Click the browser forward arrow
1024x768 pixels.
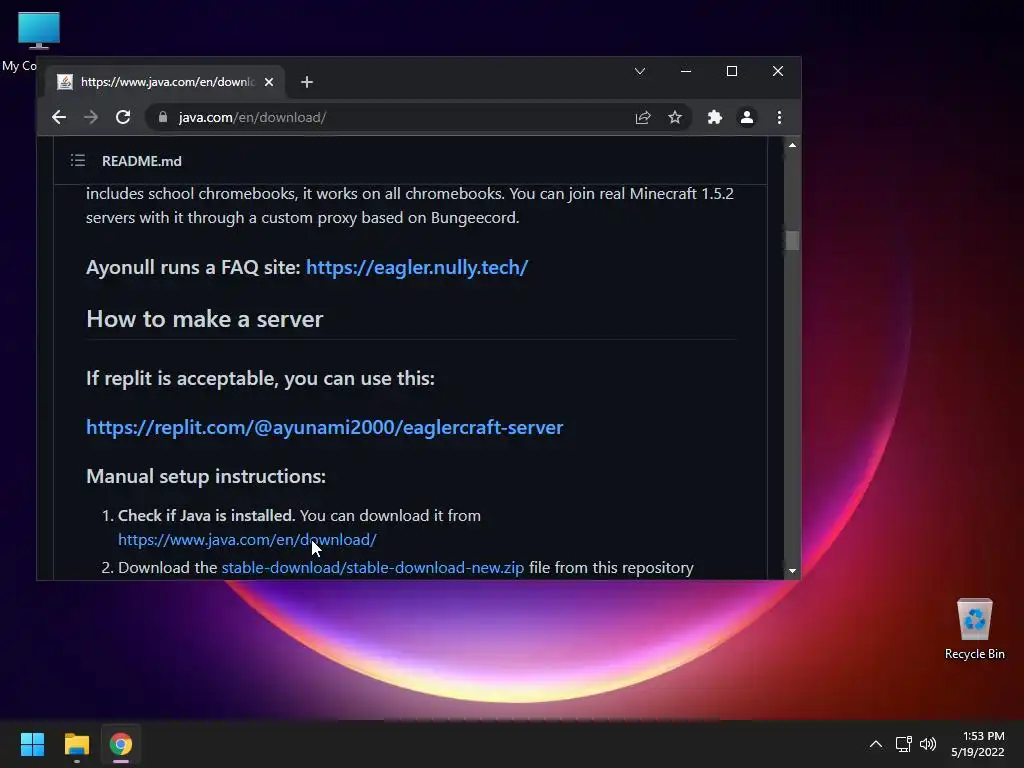[x=91, y=118]
